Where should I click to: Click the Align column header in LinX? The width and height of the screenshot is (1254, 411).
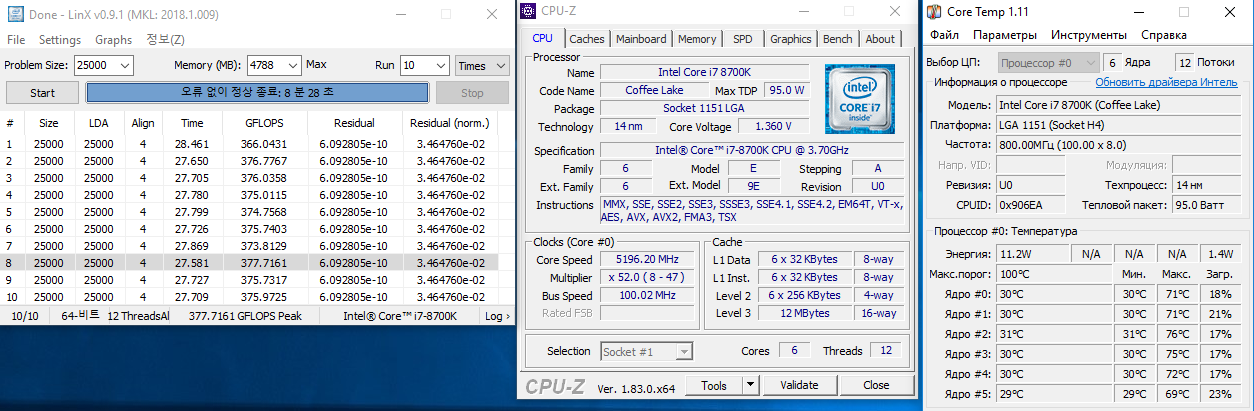143,123
